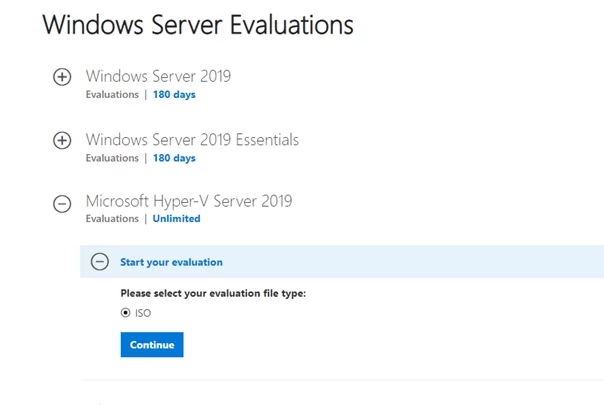Click the Continue button

152,345
